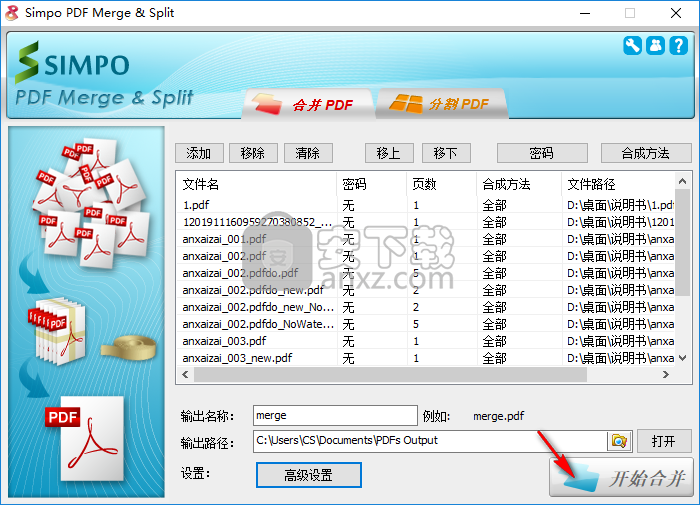Close the Simpo PDF Merge & Split window
The width and height of the screenshot is (700, 505).
pyautogui.click(x=676, y=13)
